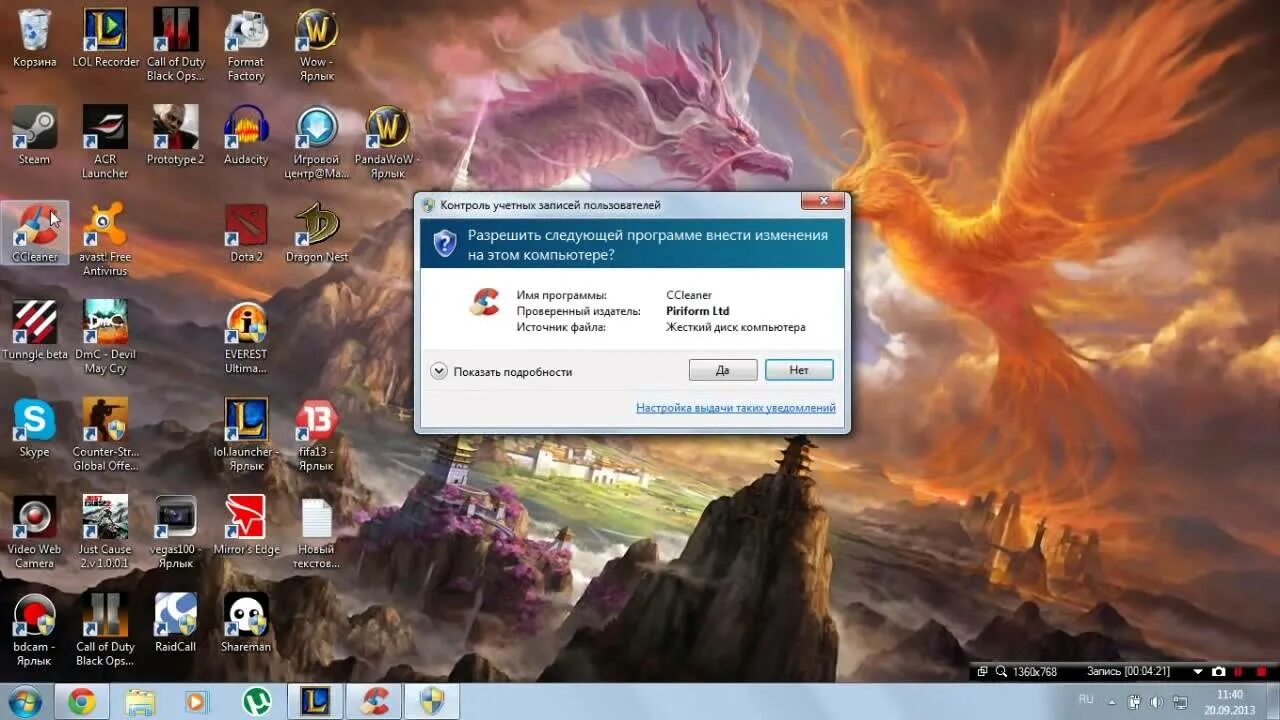Select the DmC - Devil May Cry icon
The height and width of the screenshot is (720, 1280).
click(105, 338)
